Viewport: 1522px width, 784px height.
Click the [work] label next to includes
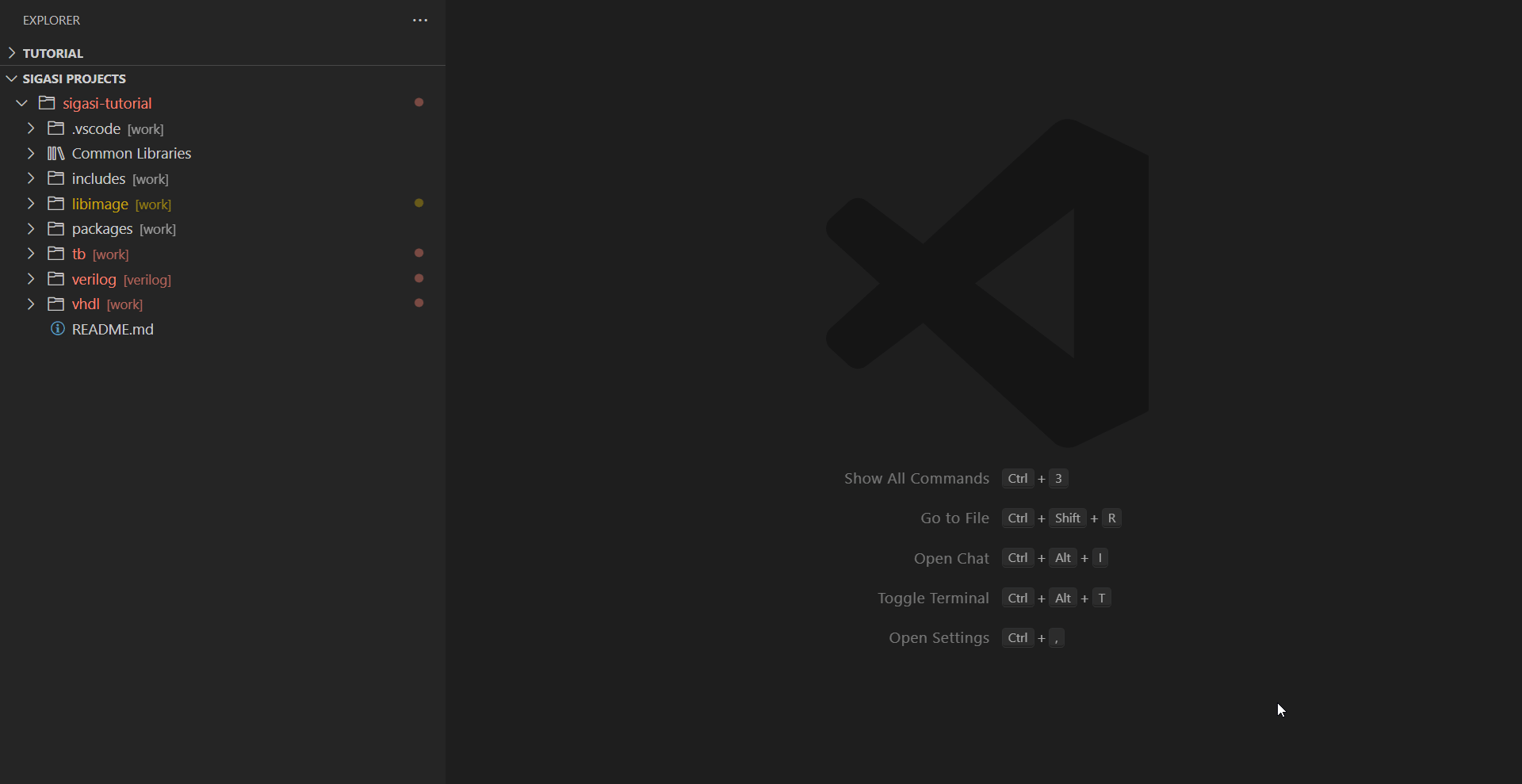pyautogui.click(x=151, y=179)
